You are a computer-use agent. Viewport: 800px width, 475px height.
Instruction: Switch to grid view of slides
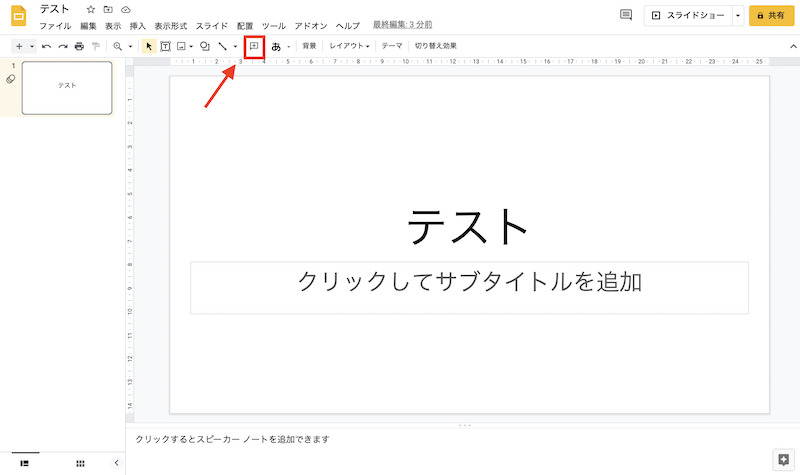tap(81, 463)
